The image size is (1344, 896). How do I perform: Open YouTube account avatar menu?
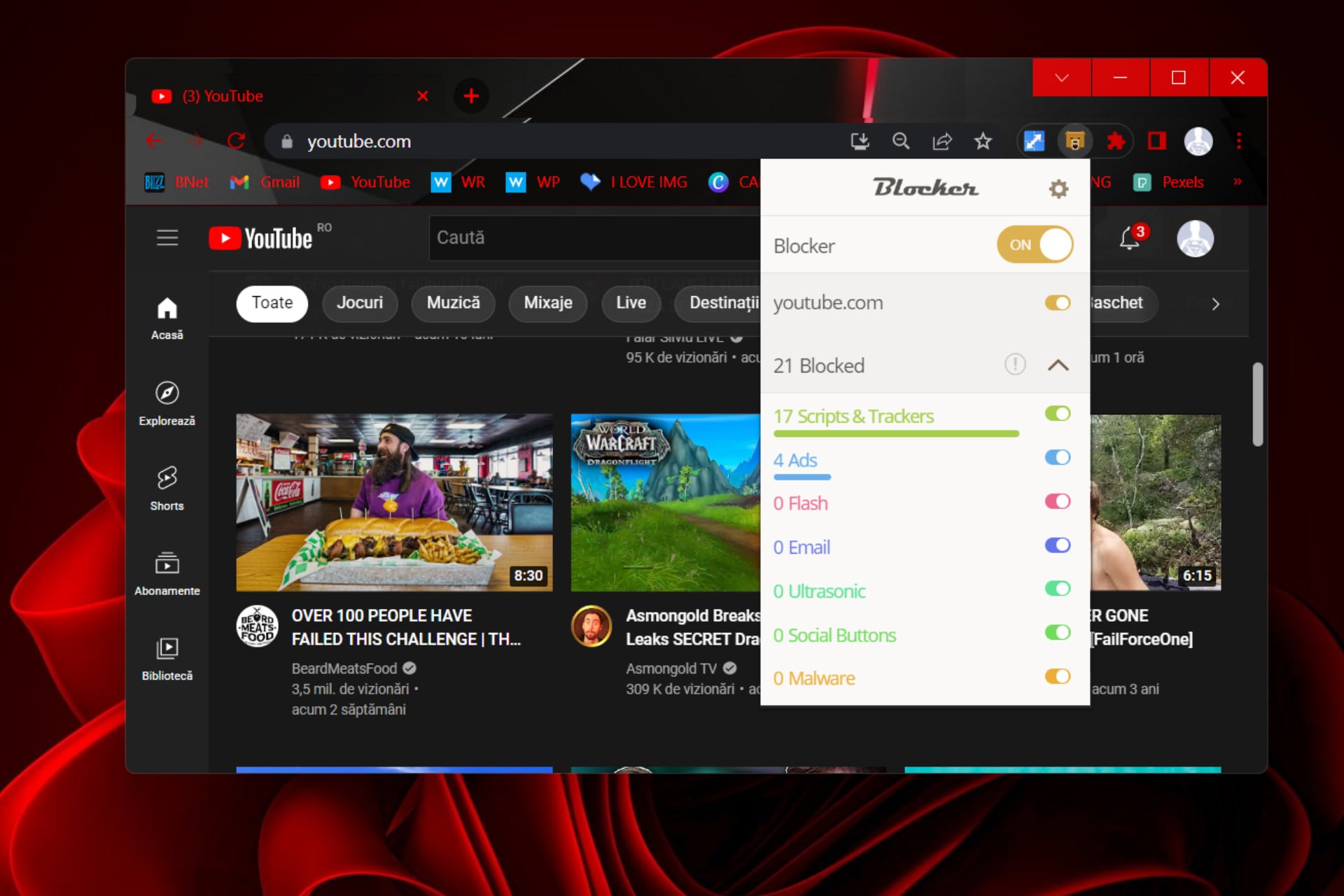tap(1195, 239)
